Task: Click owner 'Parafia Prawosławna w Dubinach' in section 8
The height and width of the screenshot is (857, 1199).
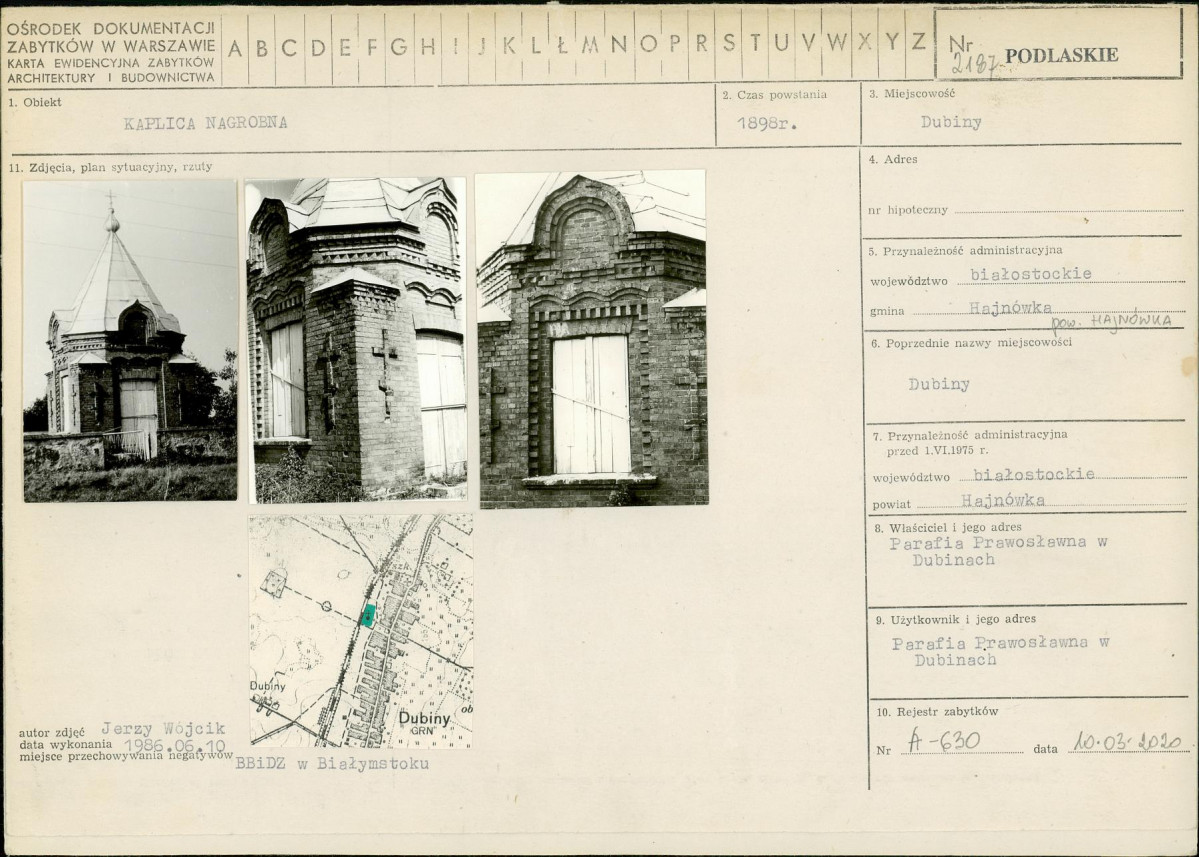Action: (998, 550)
